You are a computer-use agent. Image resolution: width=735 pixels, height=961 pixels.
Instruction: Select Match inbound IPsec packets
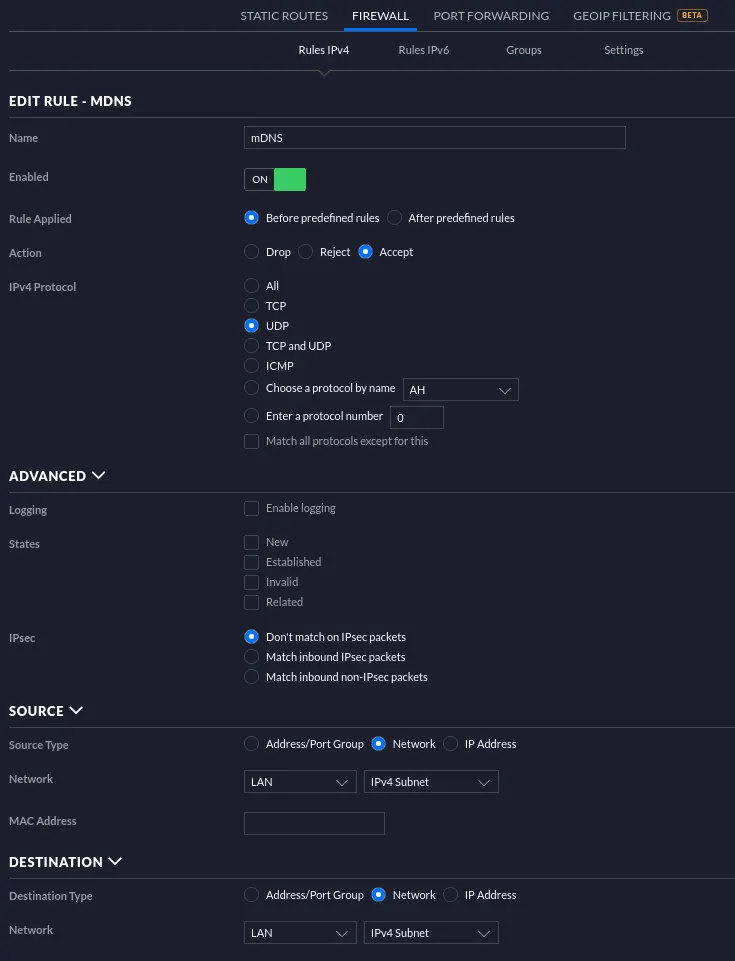click(x=251, y=657)
